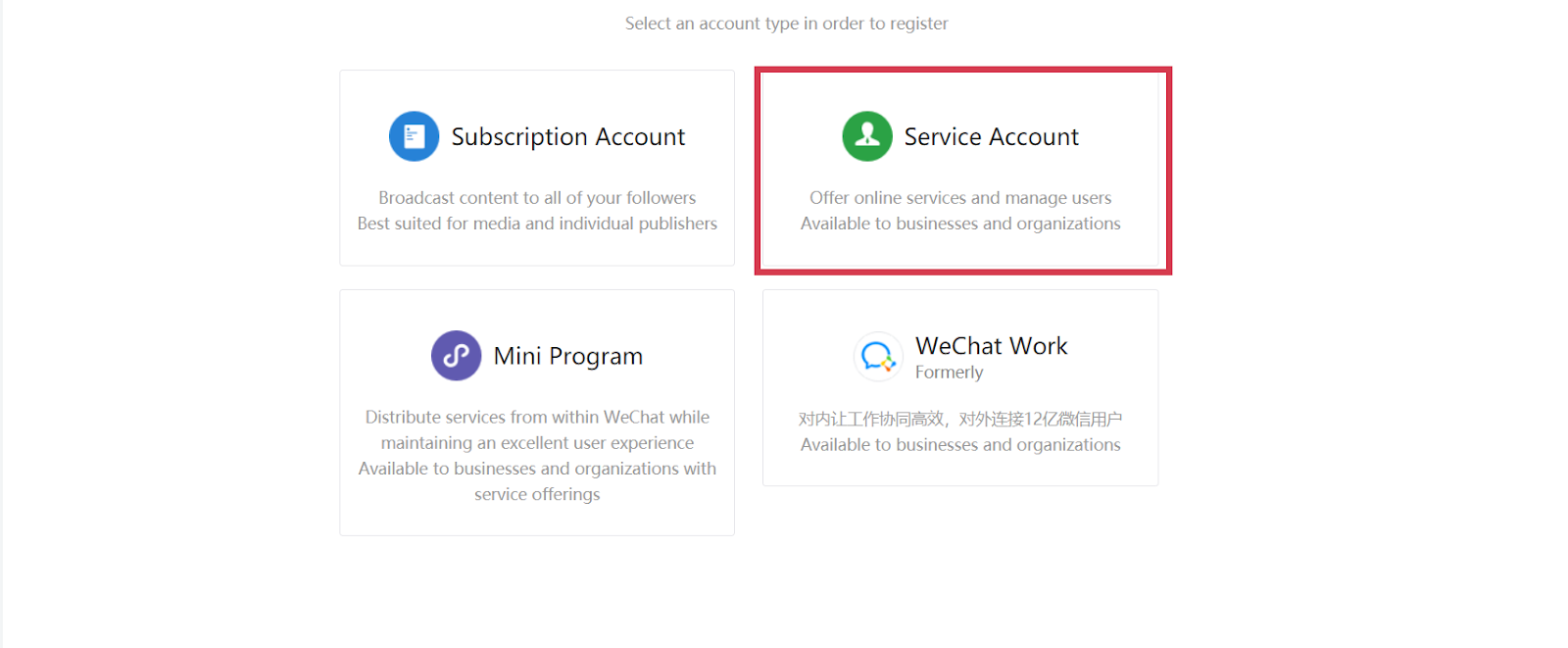1568x648 pixels.
Task: Open the Mini Program title
Action: click(x=568, y=357)
